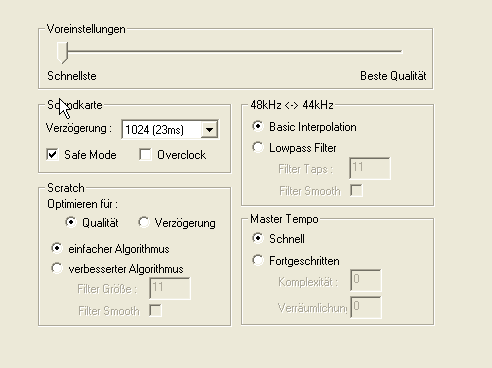Select Fortgeschritten in Master Tempo
492x368 pixels.
point(258,260)
